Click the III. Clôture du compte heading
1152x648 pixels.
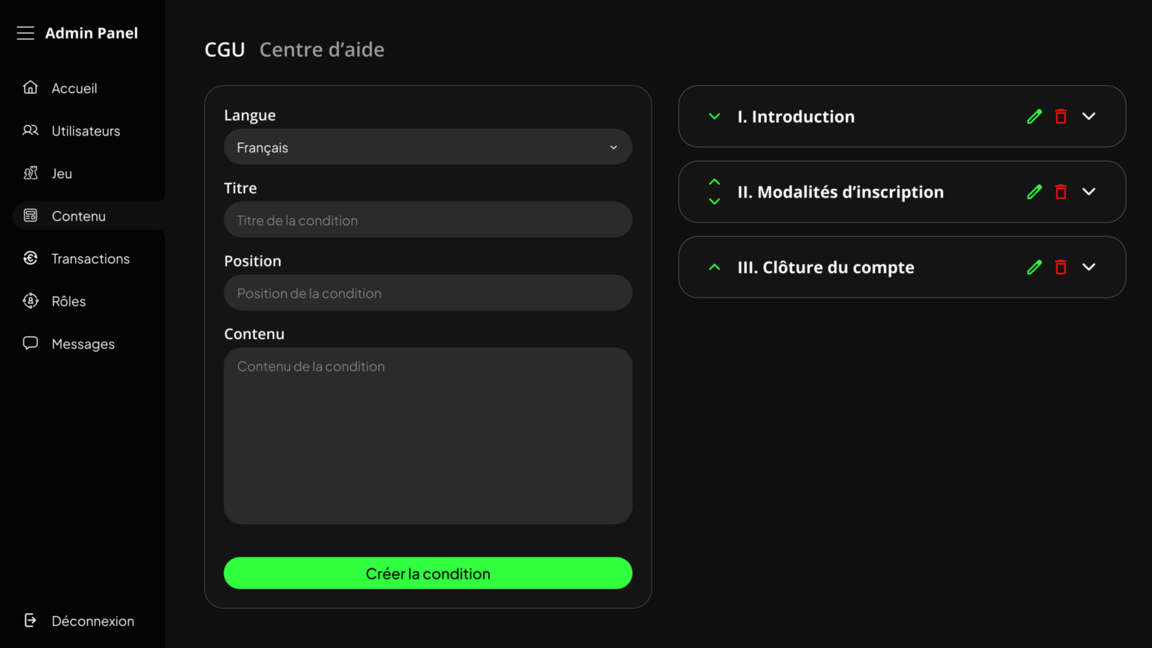click(x=826, y=267)
